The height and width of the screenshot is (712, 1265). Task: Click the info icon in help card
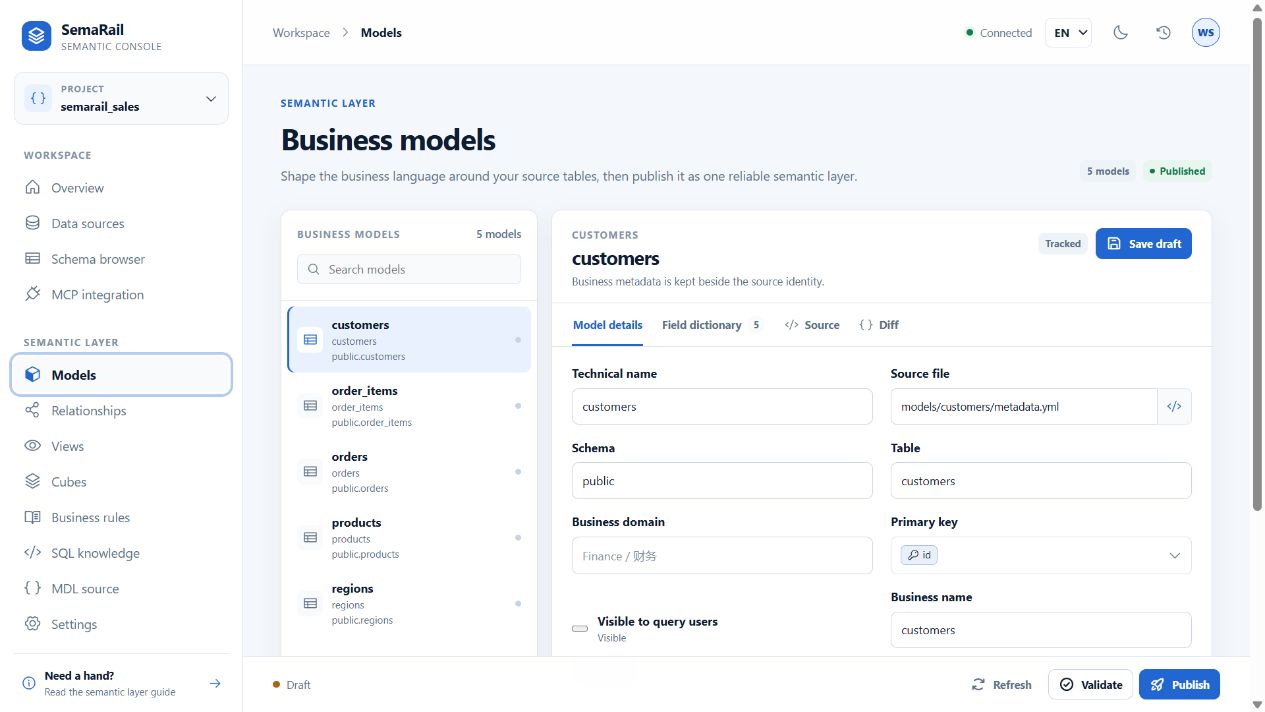(29, 684)
